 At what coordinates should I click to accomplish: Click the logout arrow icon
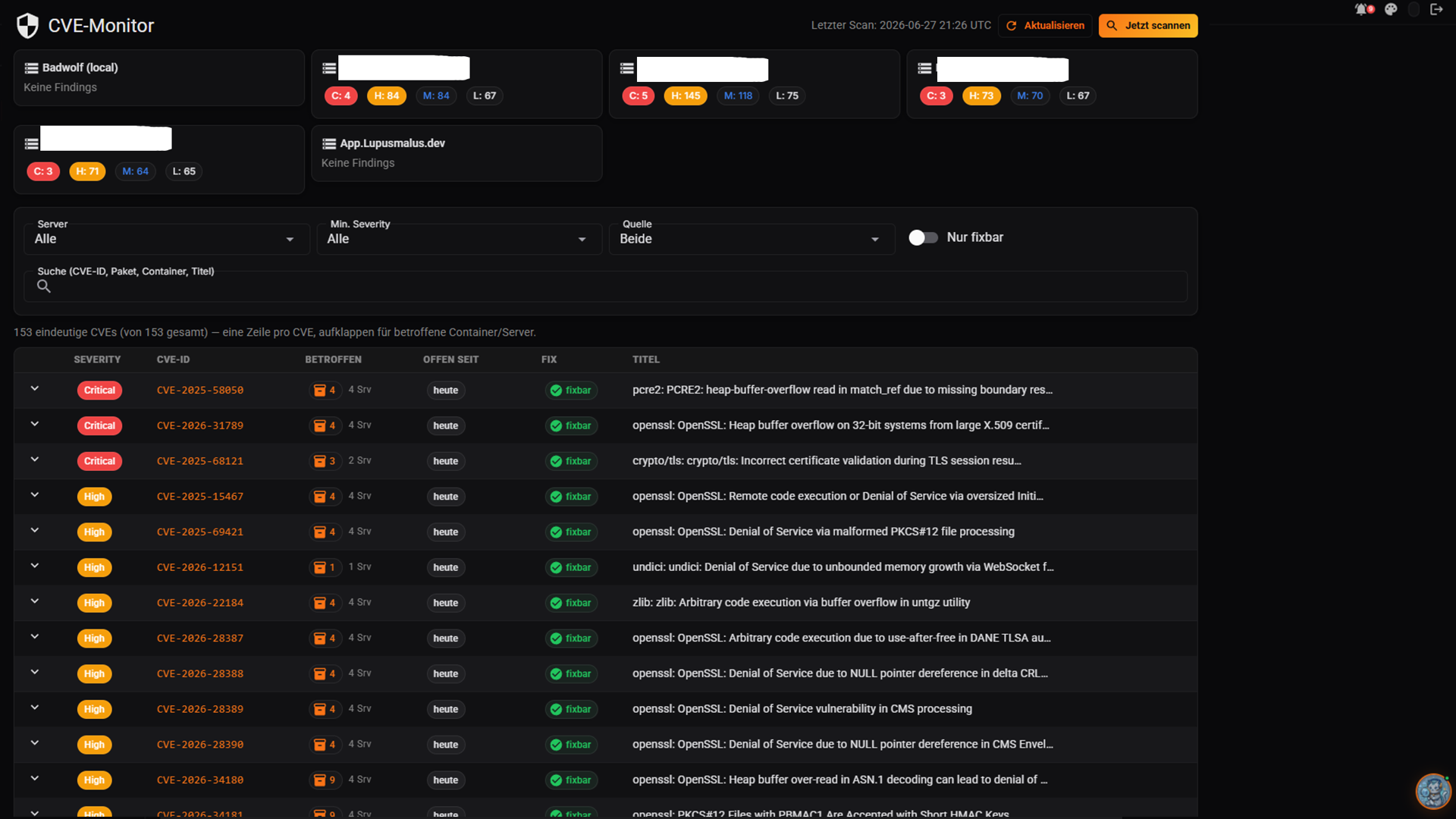(x=1436, y=9)
